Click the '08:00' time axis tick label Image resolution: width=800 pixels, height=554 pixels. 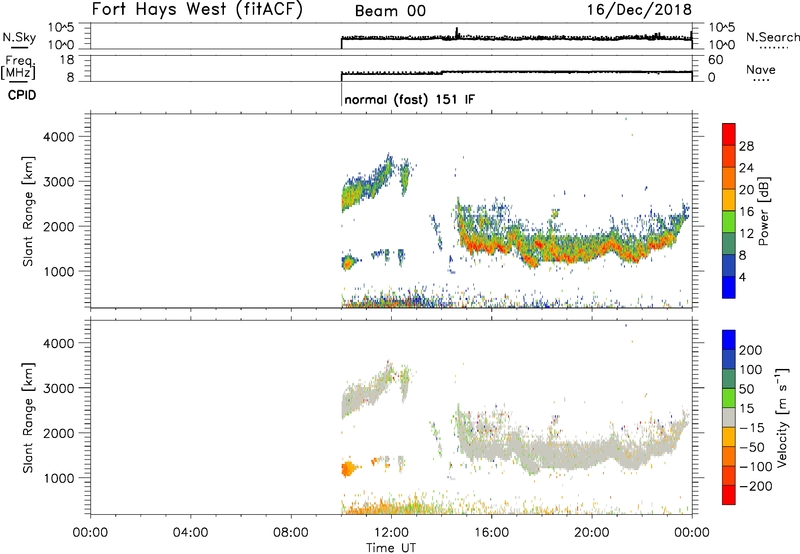point(291,533)
